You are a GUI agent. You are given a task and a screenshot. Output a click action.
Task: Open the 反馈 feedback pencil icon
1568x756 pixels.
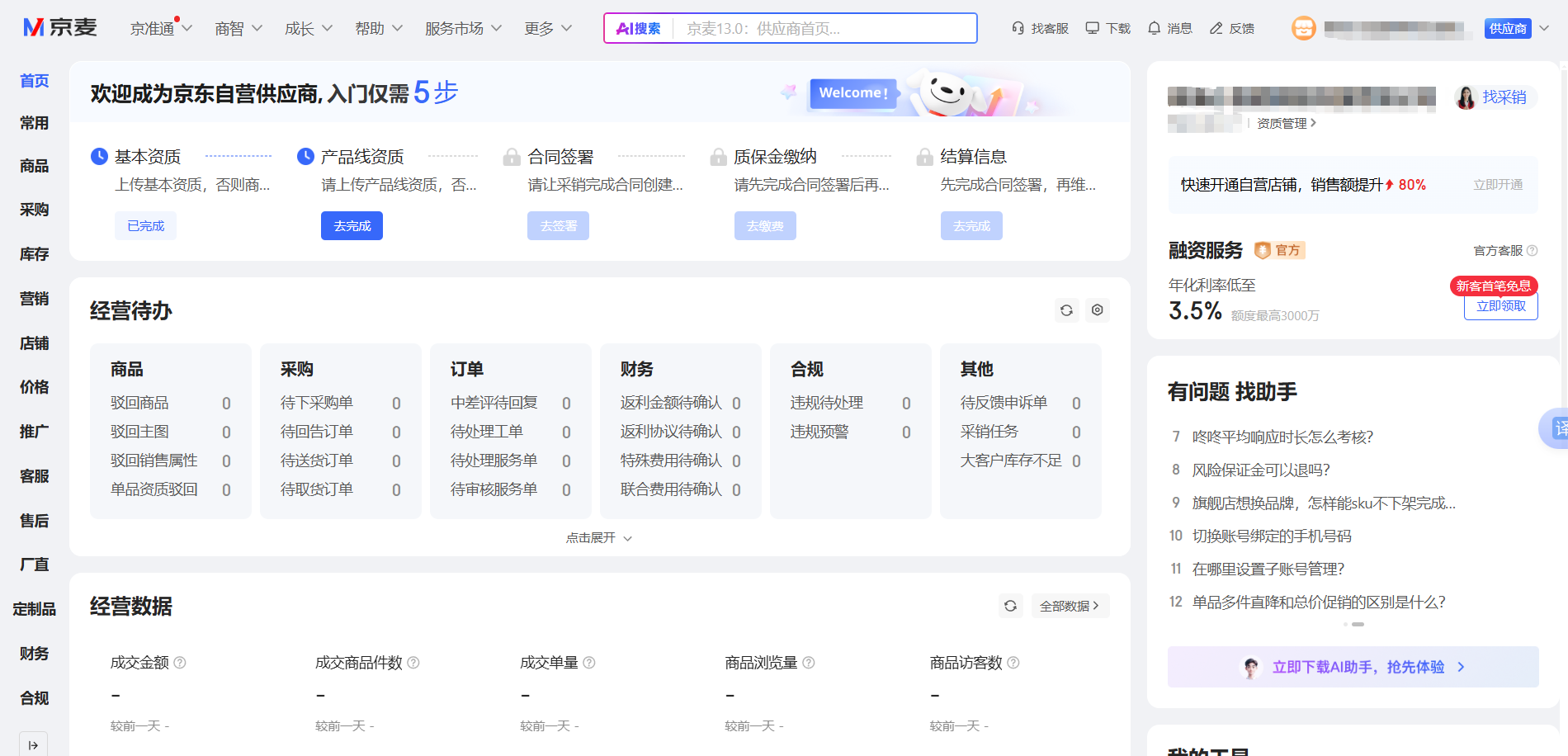[x=1216, y=28]
